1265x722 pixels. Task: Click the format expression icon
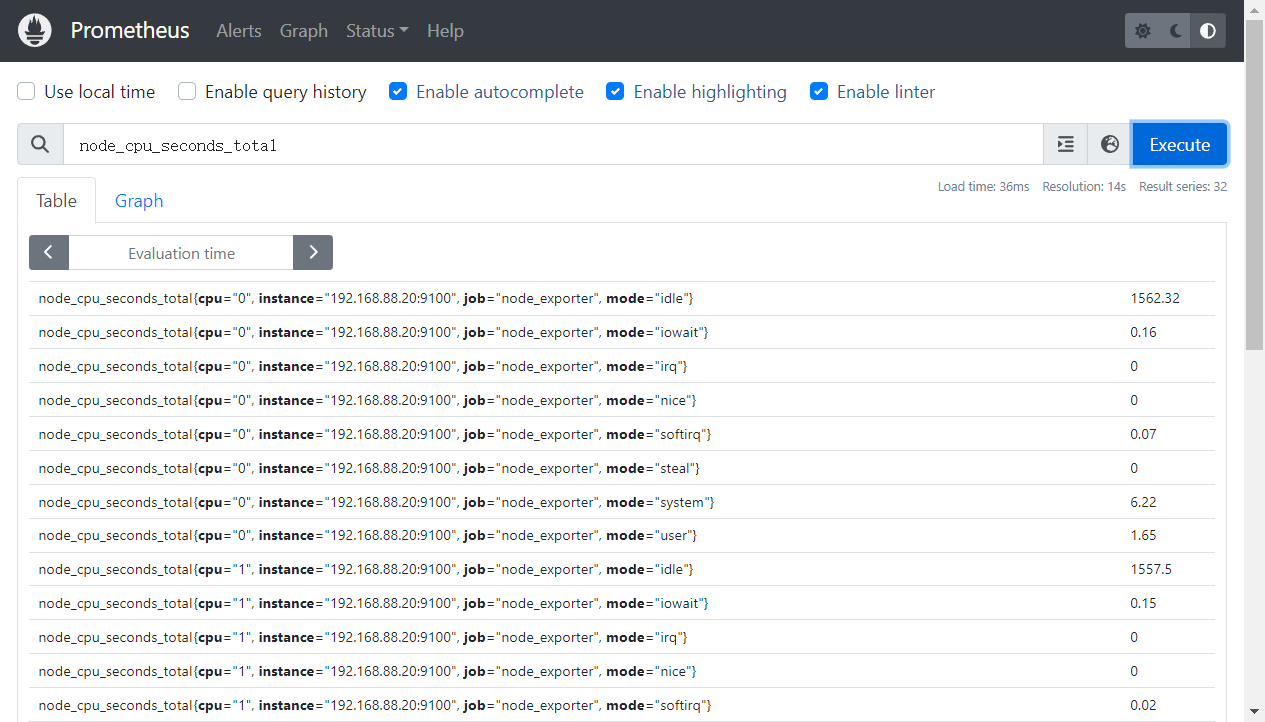[1066, 145]
